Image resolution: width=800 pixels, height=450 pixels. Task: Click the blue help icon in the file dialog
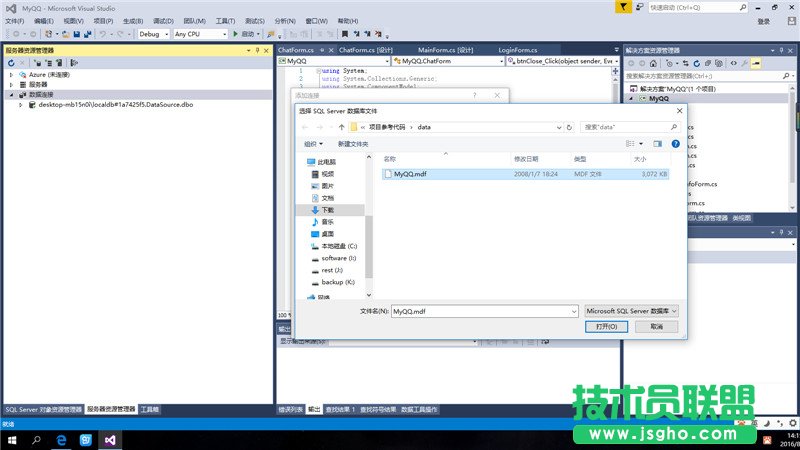click(676, 144)
